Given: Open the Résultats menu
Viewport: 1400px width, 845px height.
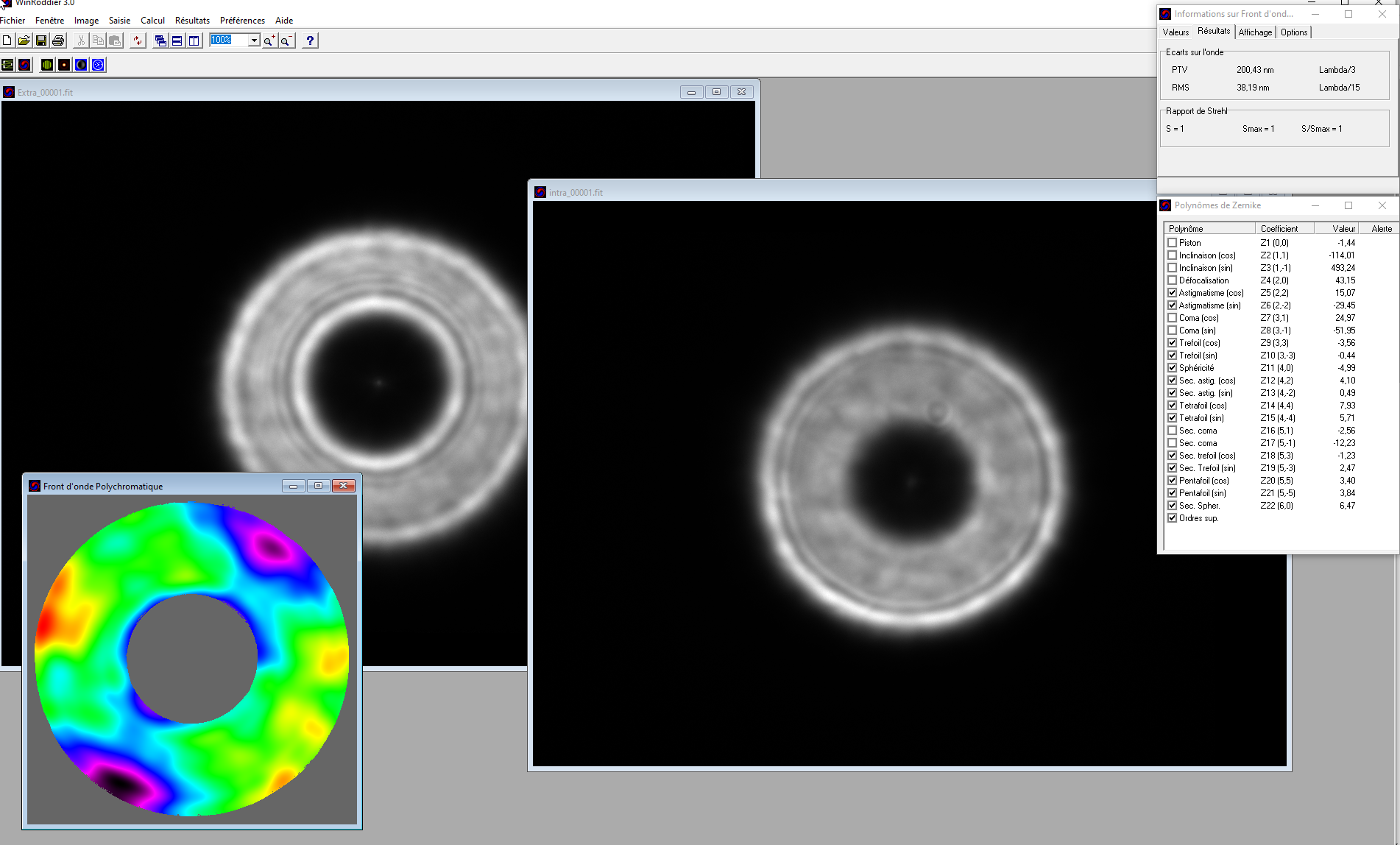Looking at the screenshot, I should 192,21.
